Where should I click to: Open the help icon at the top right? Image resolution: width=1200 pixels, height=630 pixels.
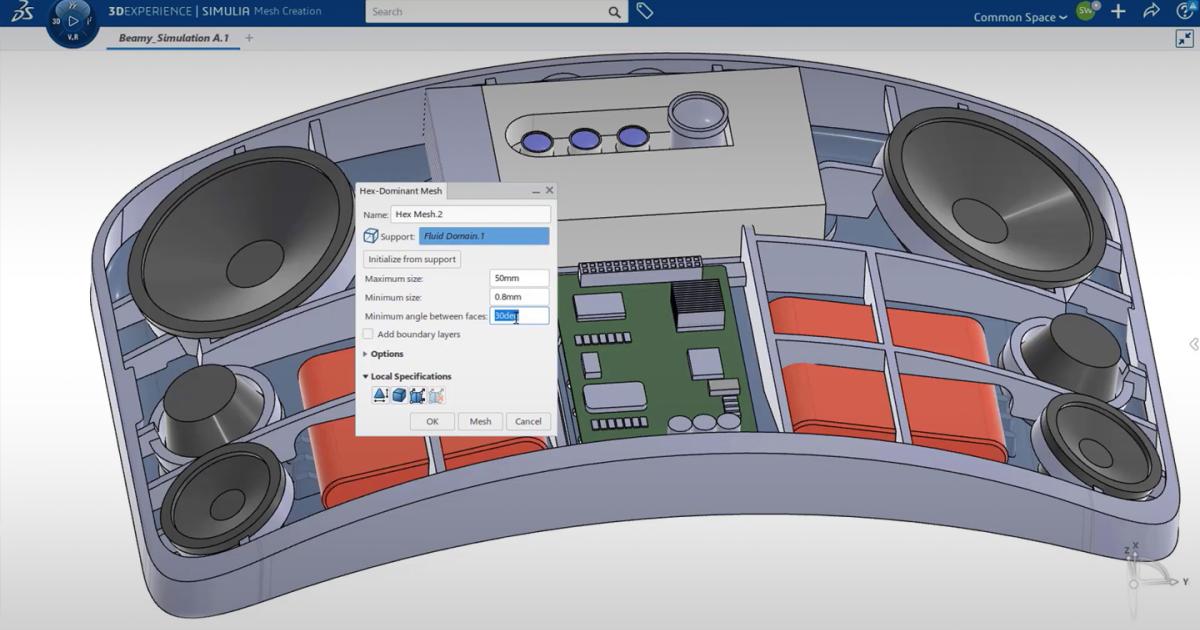(x=1182, y=11)
